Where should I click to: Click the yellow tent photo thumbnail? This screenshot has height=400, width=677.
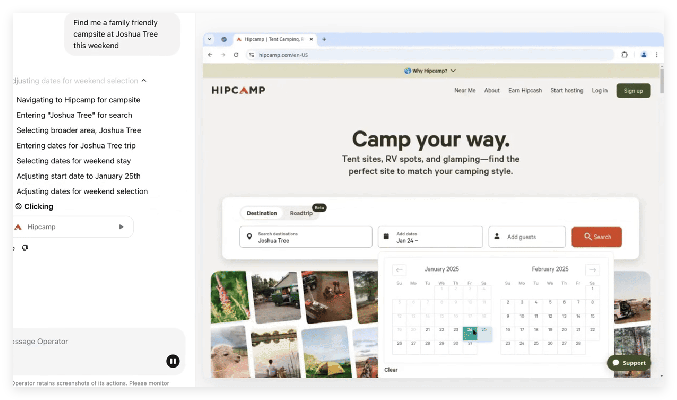click(326, 352)
